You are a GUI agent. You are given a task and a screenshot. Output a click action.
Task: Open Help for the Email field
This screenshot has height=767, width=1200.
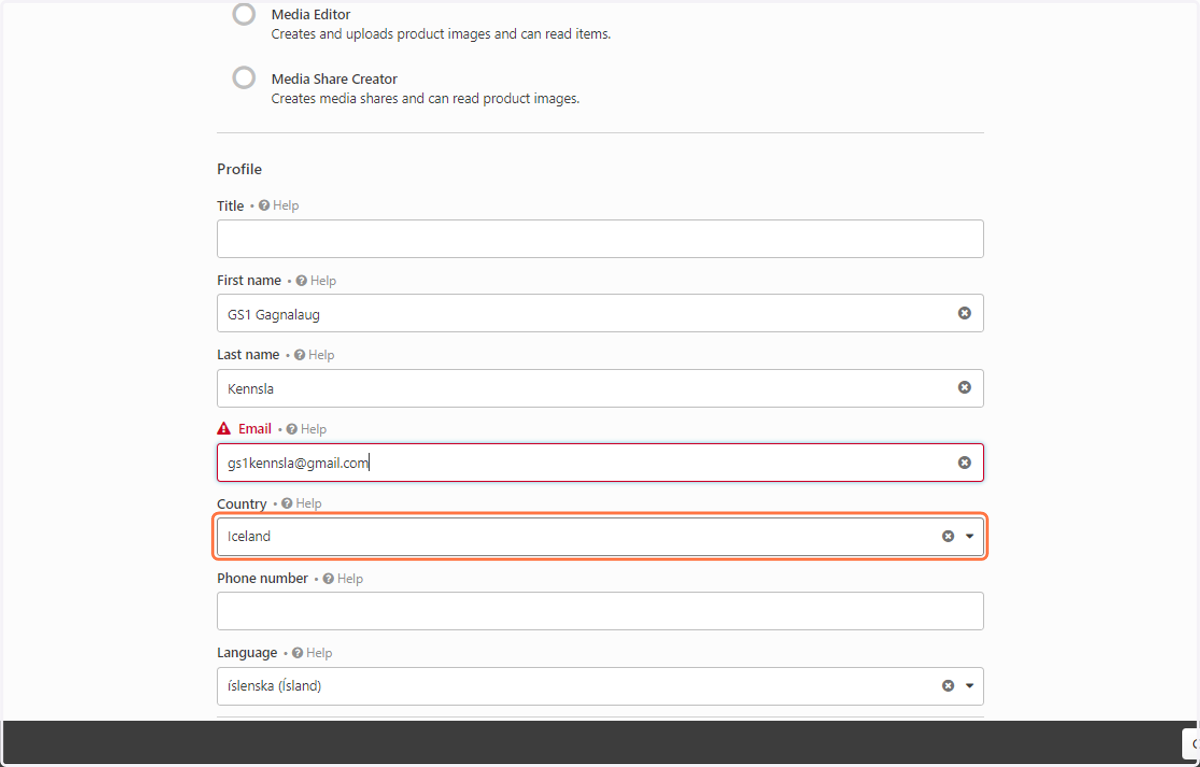(x=306, y=428)
